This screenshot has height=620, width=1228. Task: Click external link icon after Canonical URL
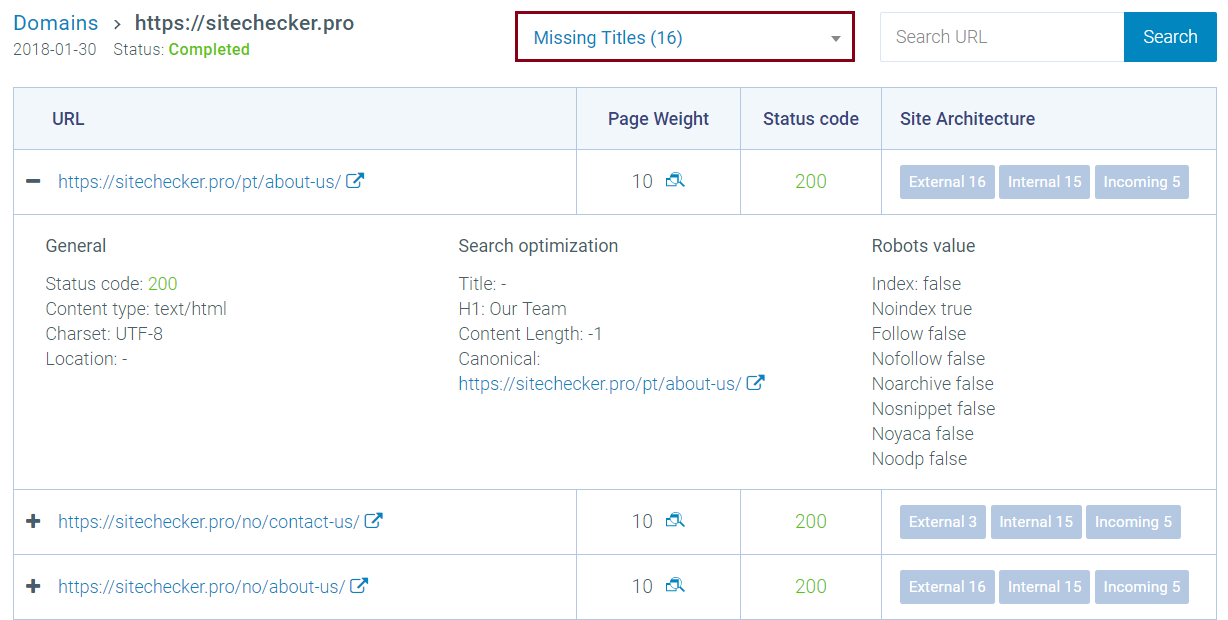click(756, 383)
